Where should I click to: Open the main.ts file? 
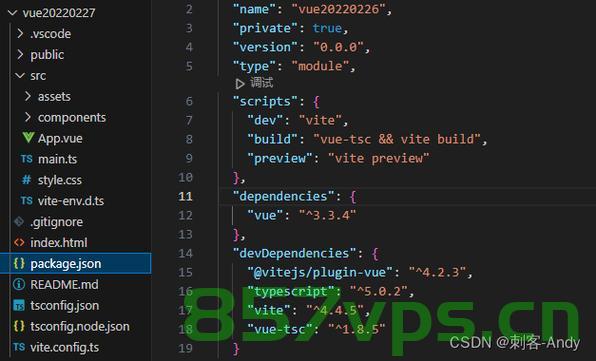point(57,159)
